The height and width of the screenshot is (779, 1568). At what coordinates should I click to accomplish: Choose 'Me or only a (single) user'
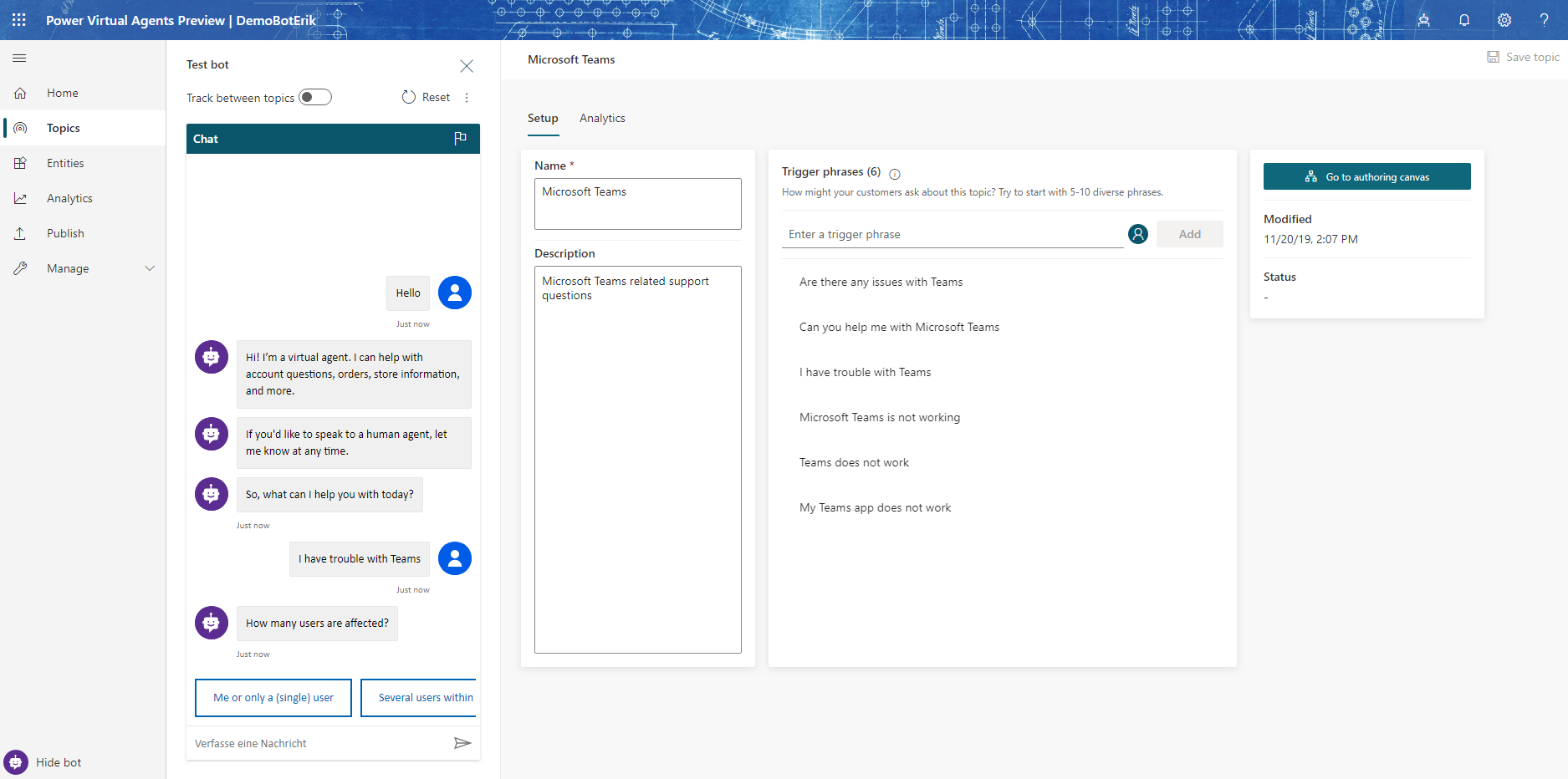tap(273, 698)
